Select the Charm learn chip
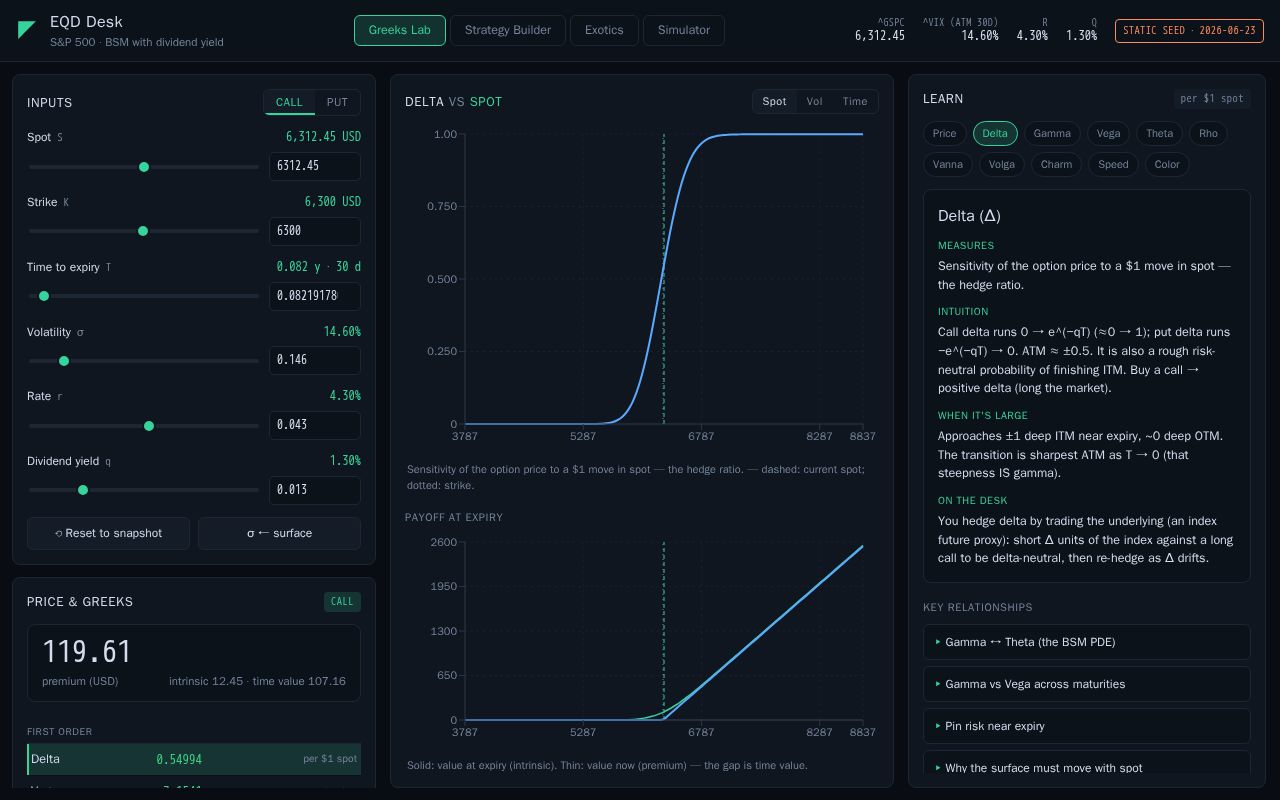Viewport: 1280px width, 800px height. (1056, 164)
